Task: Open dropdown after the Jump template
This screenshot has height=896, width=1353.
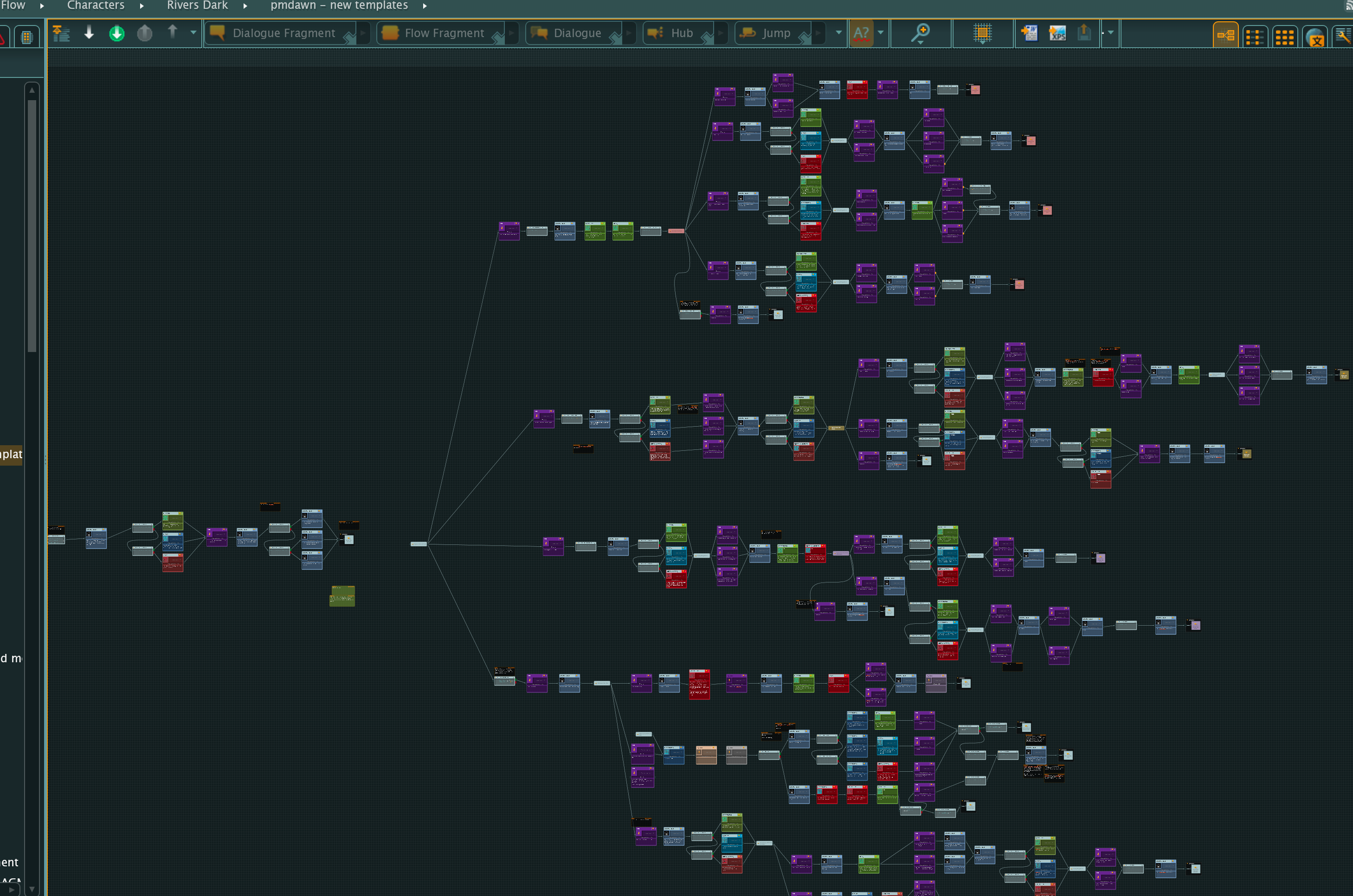Action: click(838, 32)
